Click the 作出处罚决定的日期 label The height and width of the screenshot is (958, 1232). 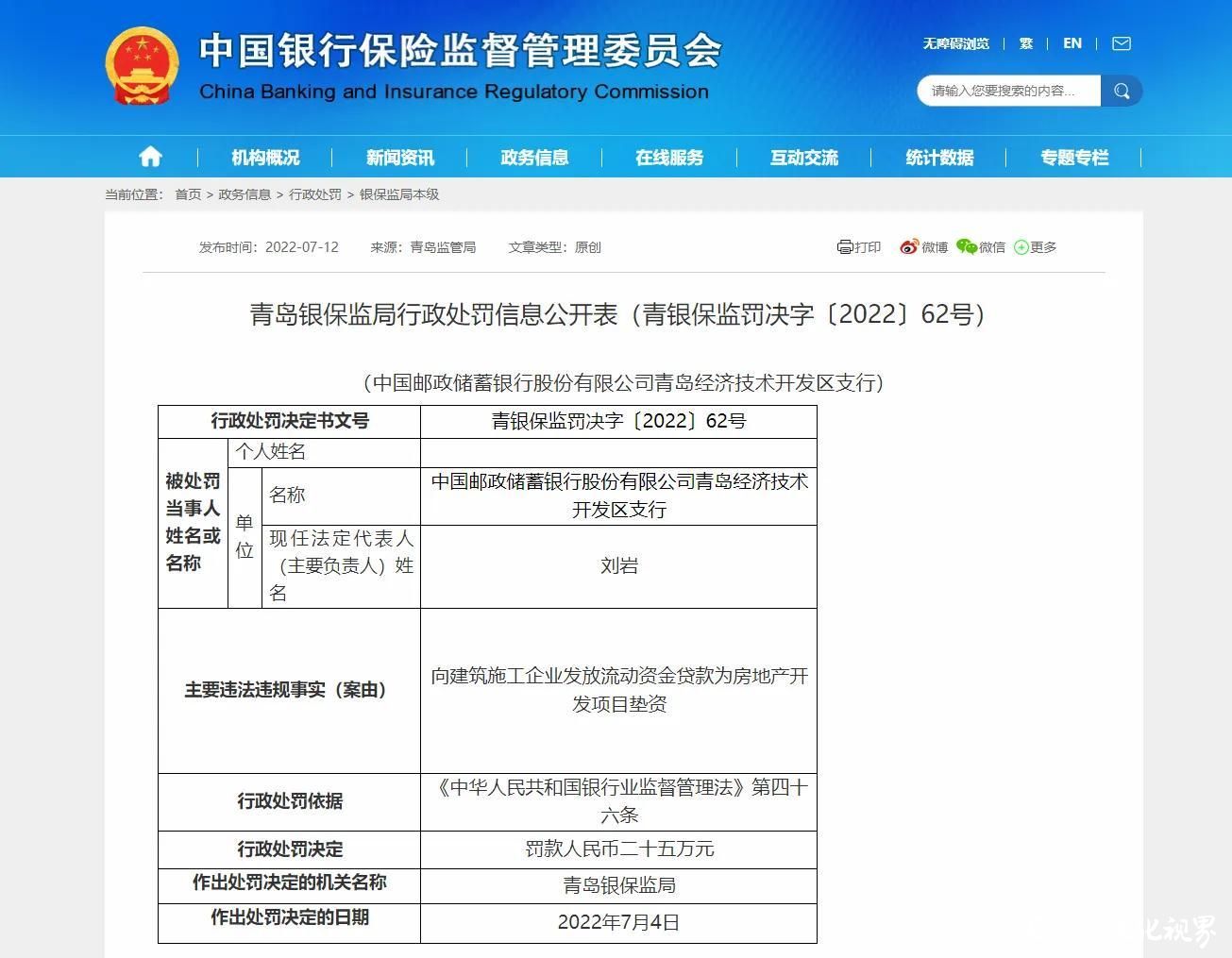tap(290, 918)
